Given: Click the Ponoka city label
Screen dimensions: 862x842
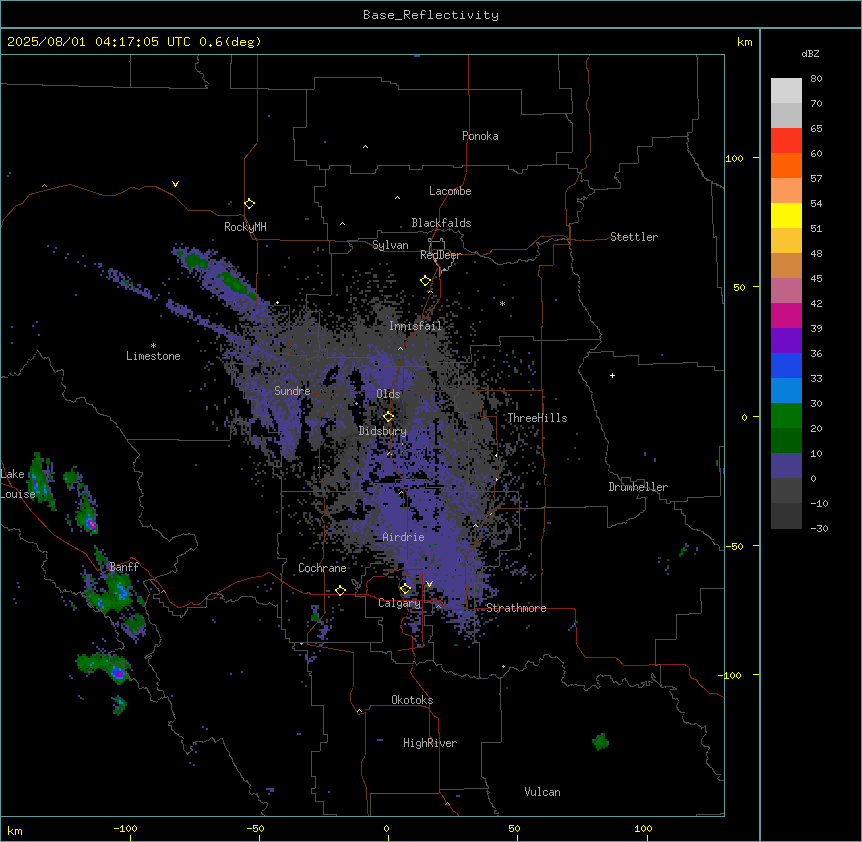Looking at the screenshot, I should tap(480, 136).
